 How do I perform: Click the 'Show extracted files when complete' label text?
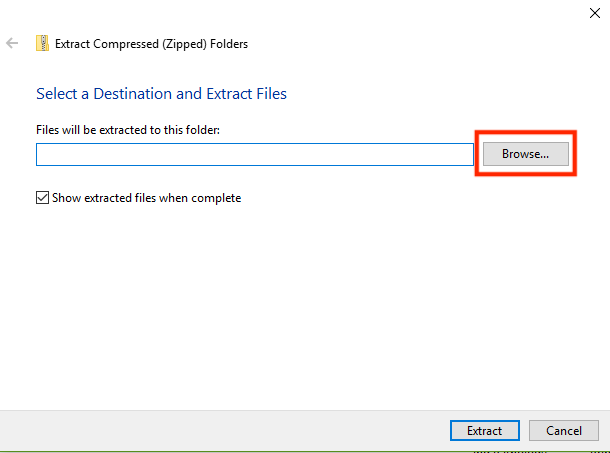[x=146, y=198]
